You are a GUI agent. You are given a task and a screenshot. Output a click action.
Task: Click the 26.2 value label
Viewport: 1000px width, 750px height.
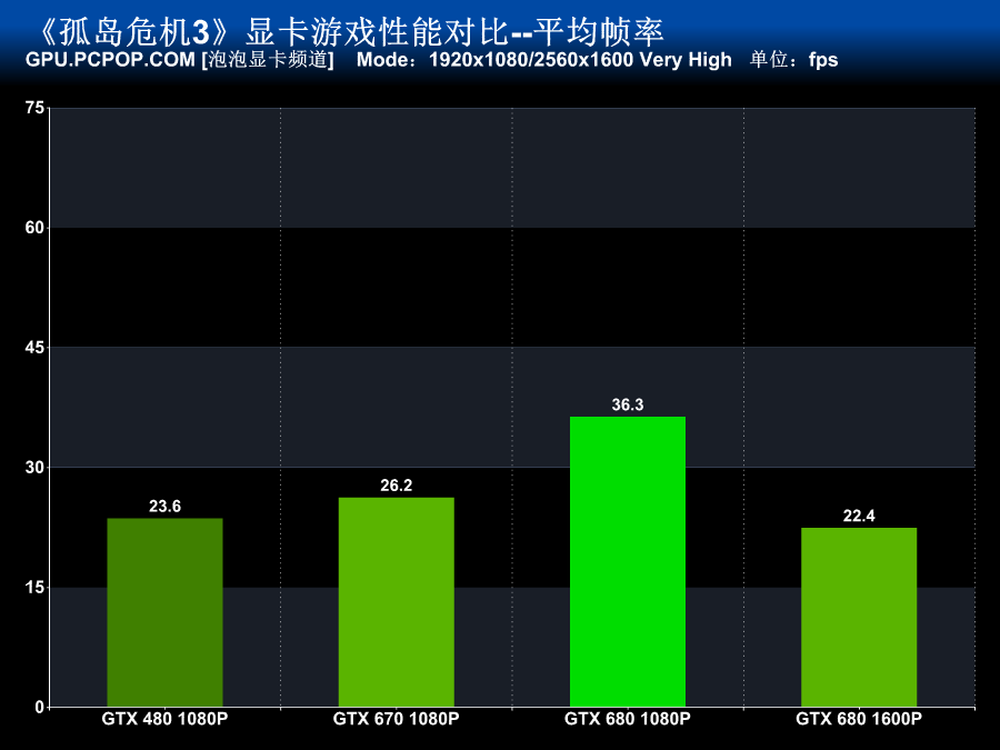click(396, 485)
